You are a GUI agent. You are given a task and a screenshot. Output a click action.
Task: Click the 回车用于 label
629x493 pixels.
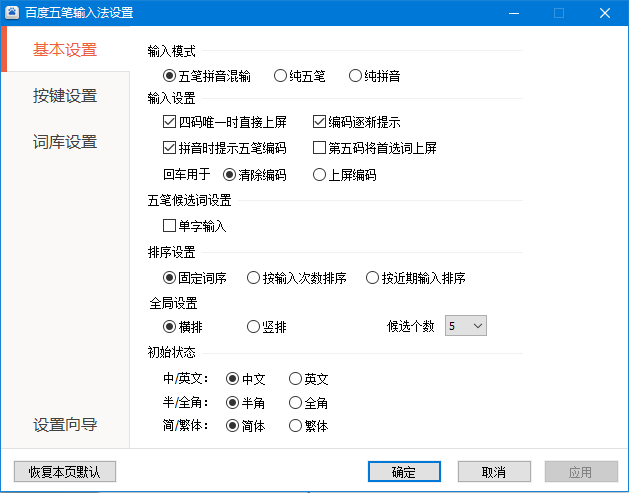(187, 174)
